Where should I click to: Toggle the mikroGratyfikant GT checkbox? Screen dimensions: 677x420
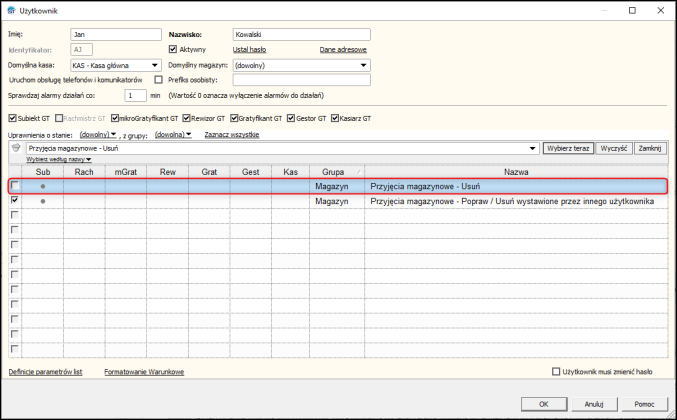(x=114, y=118)
